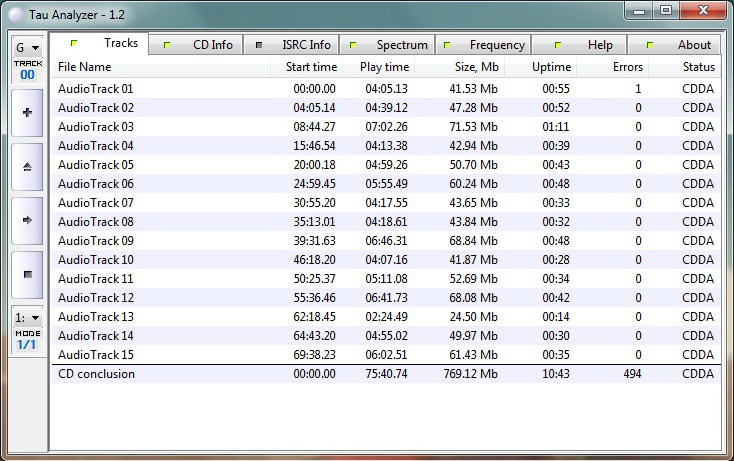Click the error count 1 for AudioTrack 01
The height and width of the screenshot is (461, 734).
pos(638,89)
